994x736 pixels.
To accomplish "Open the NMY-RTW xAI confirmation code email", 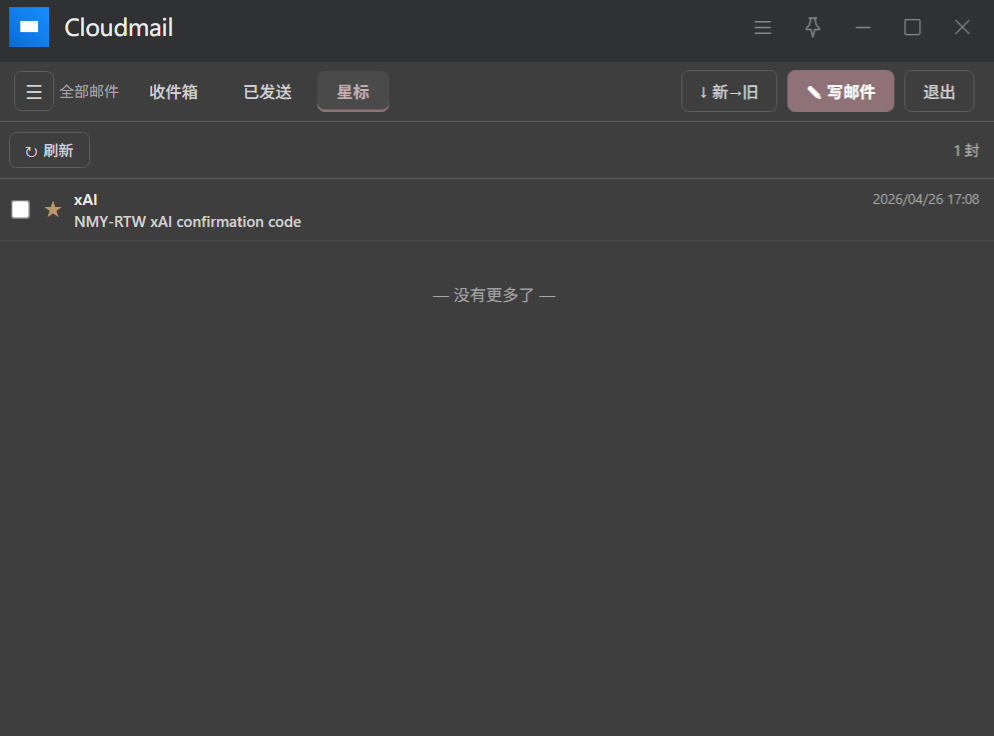I will click(x=497, y=210).
